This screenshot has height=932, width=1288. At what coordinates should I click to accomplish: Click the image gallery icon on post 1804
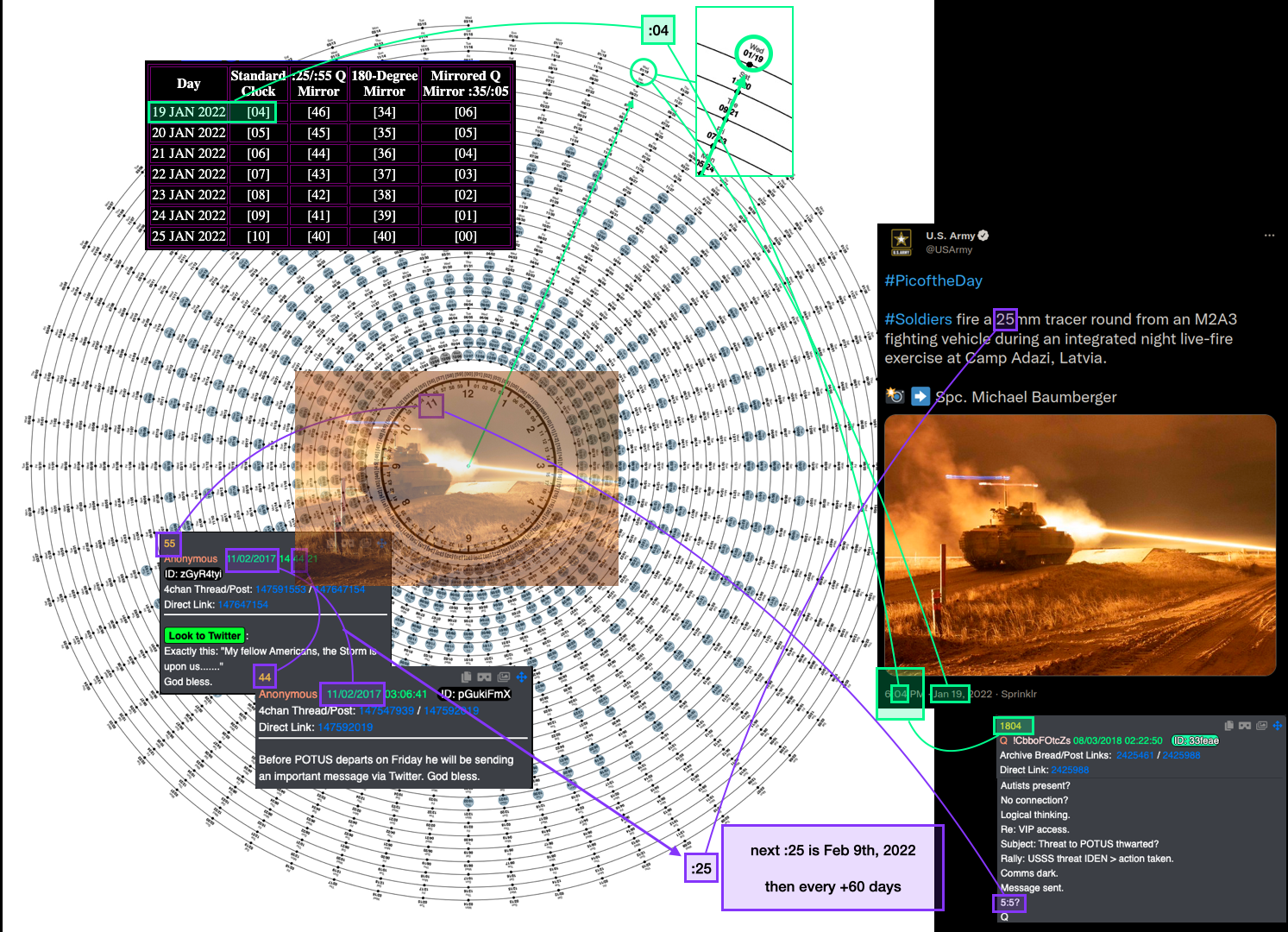pos(1261,726)
